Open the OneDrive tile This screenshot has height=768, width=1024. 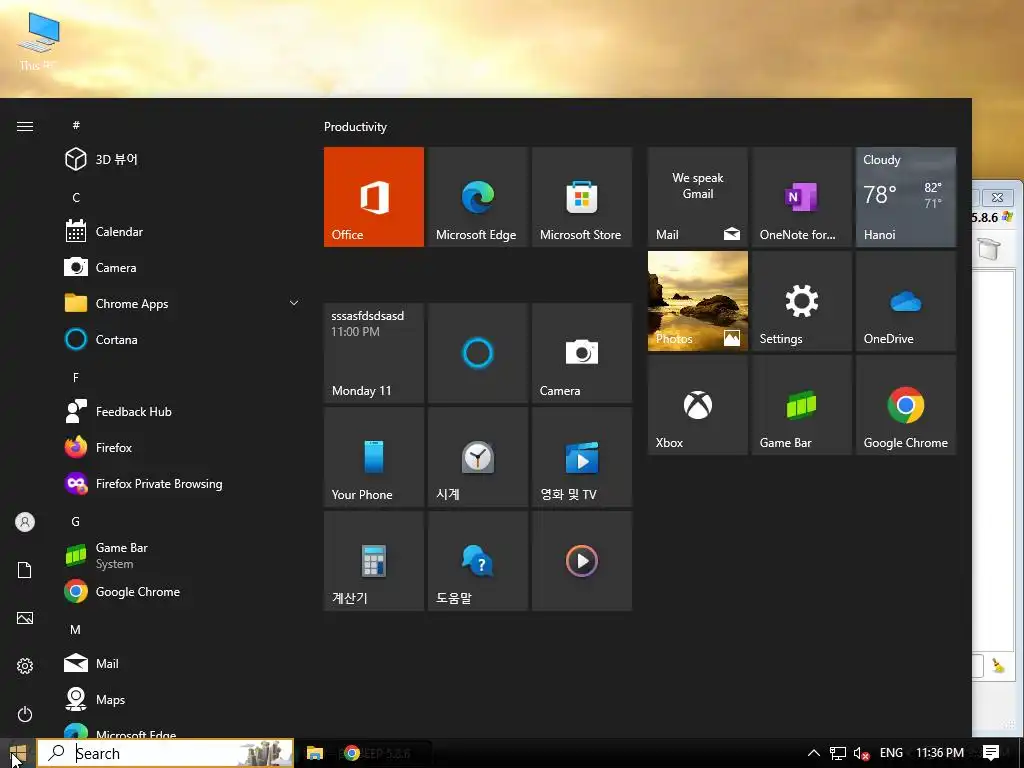pyautogui.click(x=905, y=300)
